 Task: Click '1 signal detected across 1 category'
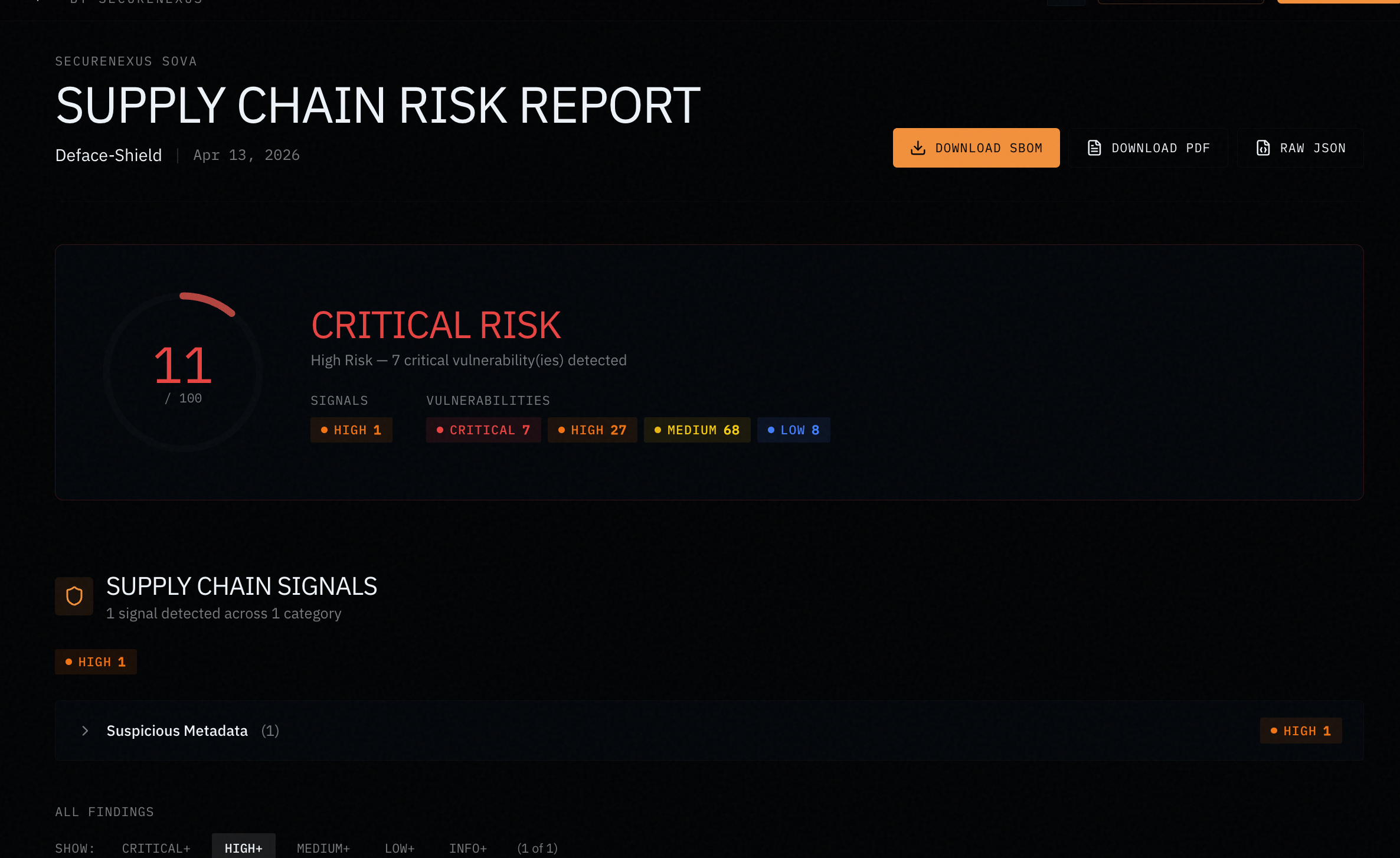224,614
